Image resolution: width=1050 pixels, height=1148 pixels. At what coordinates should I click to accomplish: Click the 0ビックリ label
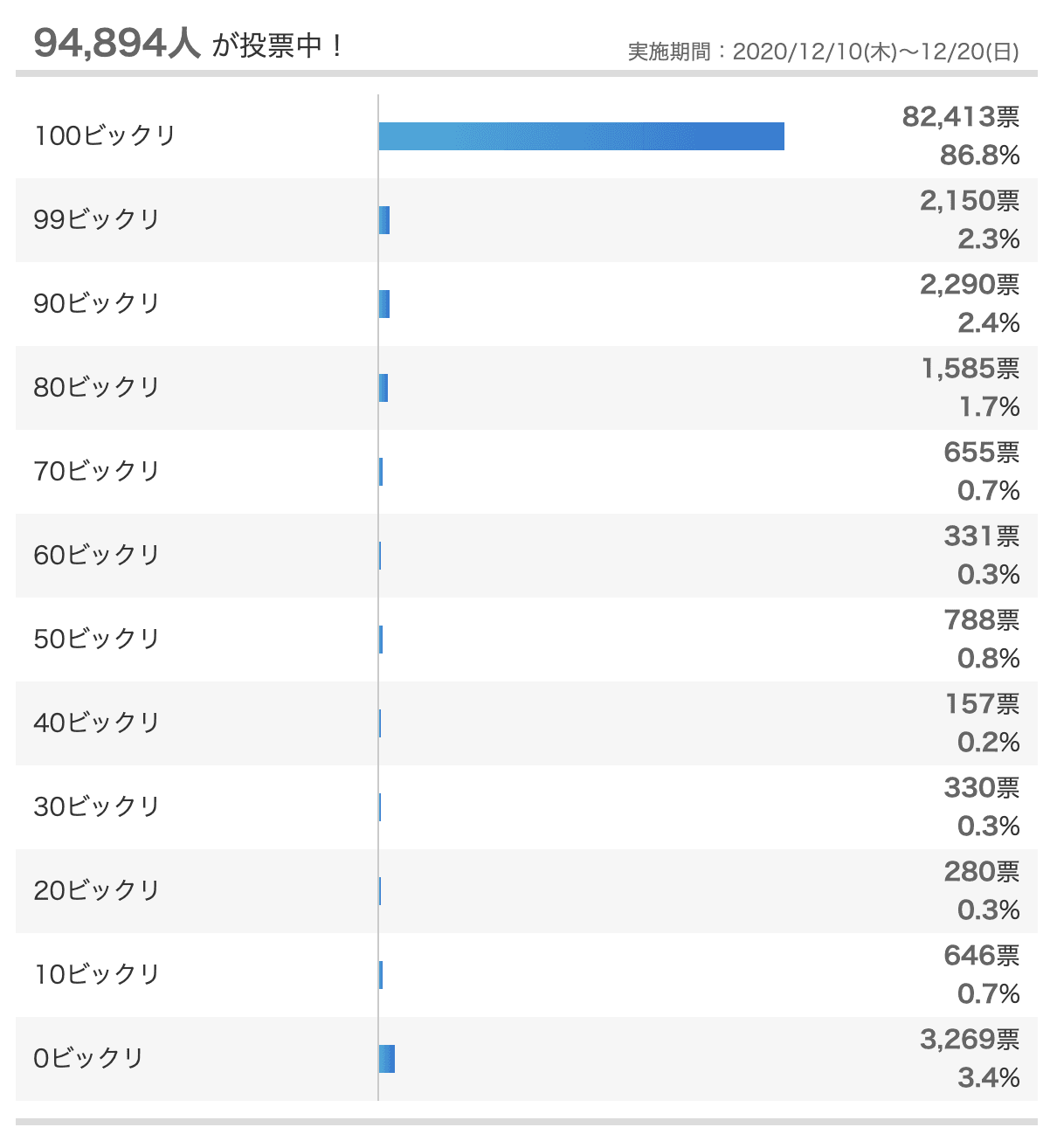(x=89, y=1058)
